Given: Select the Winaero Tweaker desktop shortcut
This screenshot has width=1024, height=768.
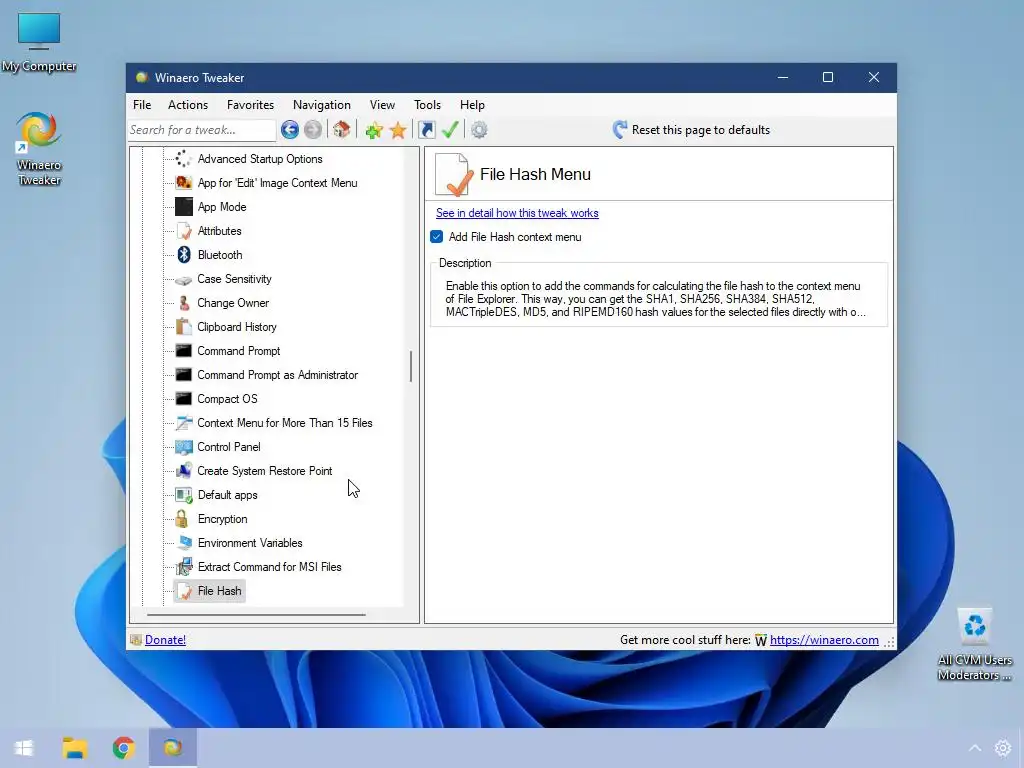Looking at the screenshot, I should pyautogui.click(x=39, y=149).
